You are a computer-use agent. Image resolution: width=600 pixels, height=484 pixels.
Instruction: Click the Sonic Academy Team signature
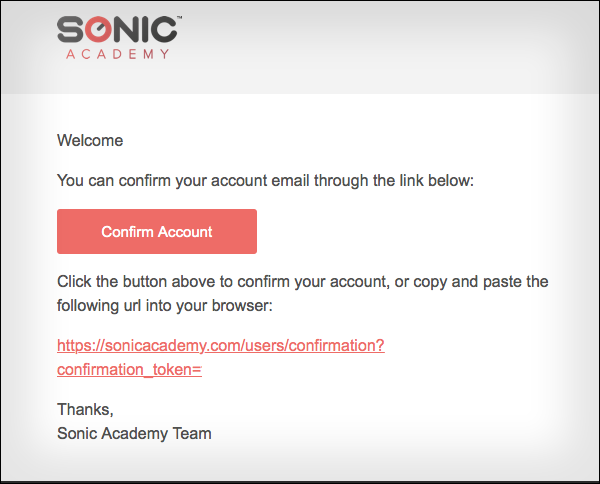134,434
